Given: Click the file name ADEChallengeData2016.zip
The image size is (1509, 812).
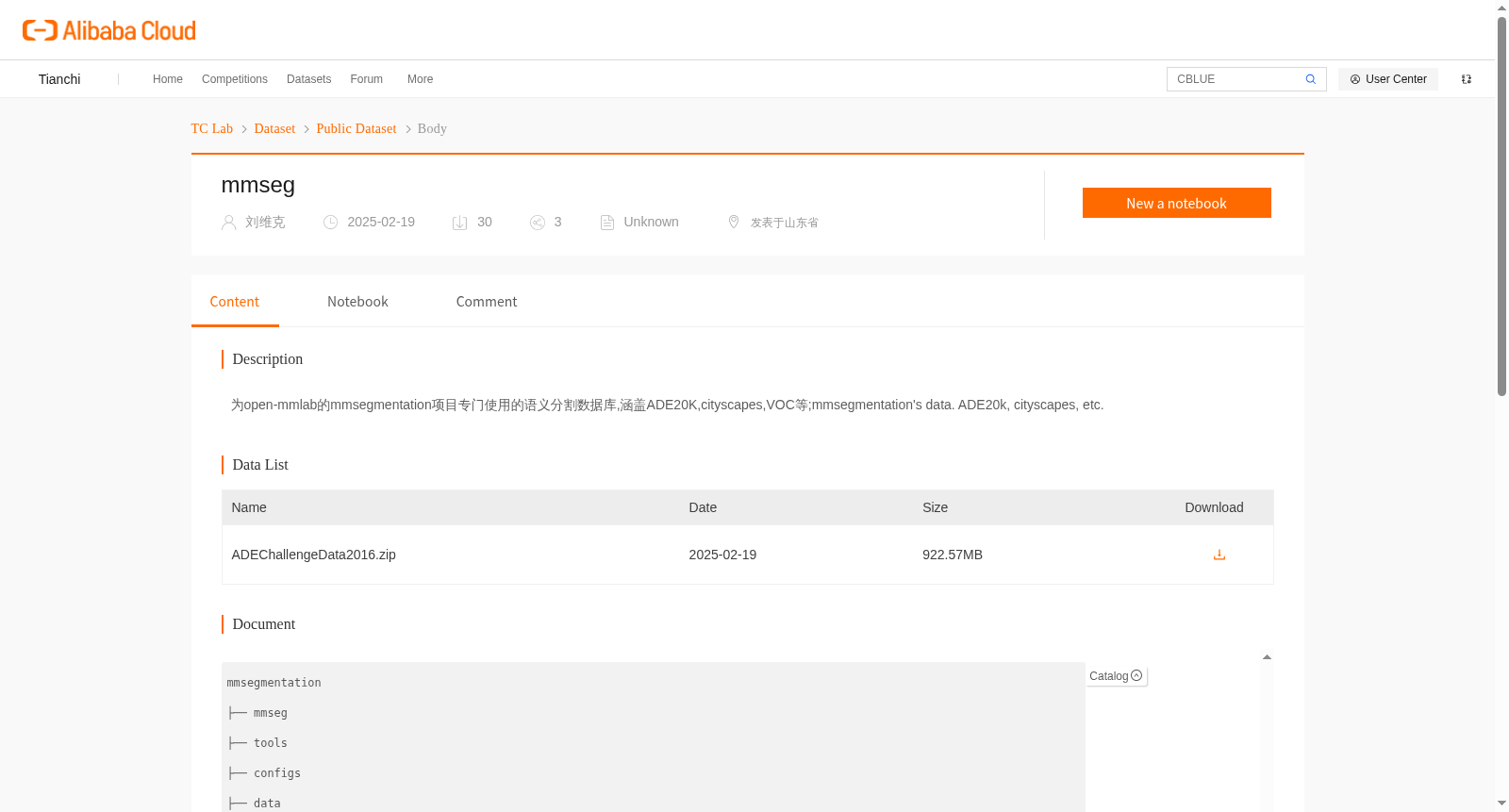Looking at the screenshot, I should [x=314, y=555].
